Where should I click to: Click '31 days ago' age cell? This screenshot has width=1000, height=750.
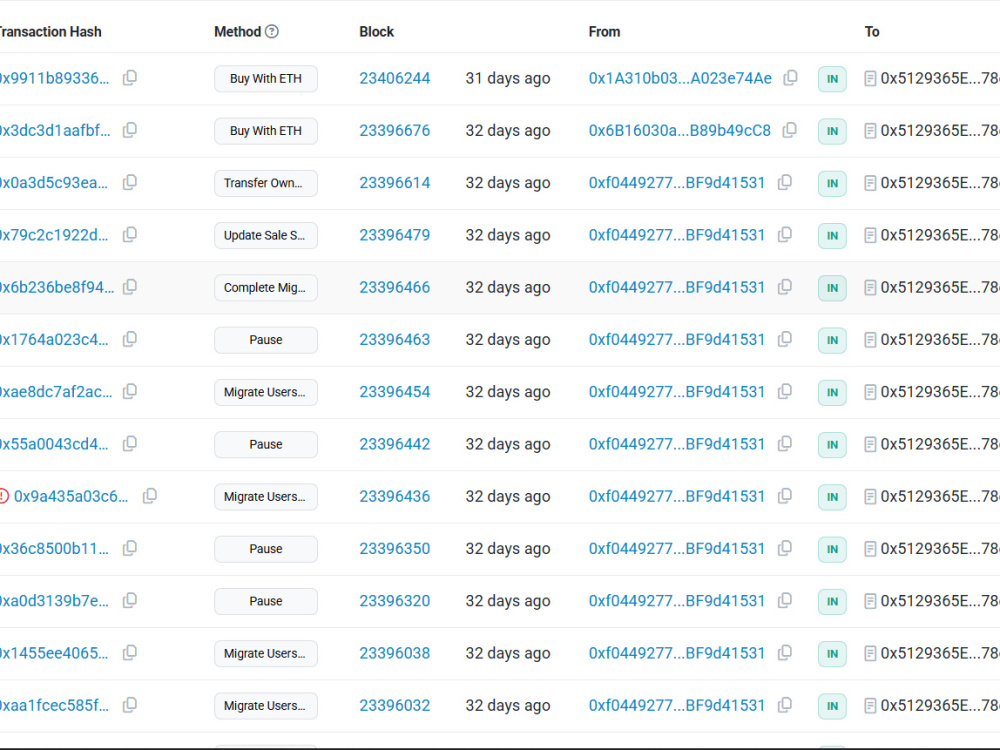(508, 78)
